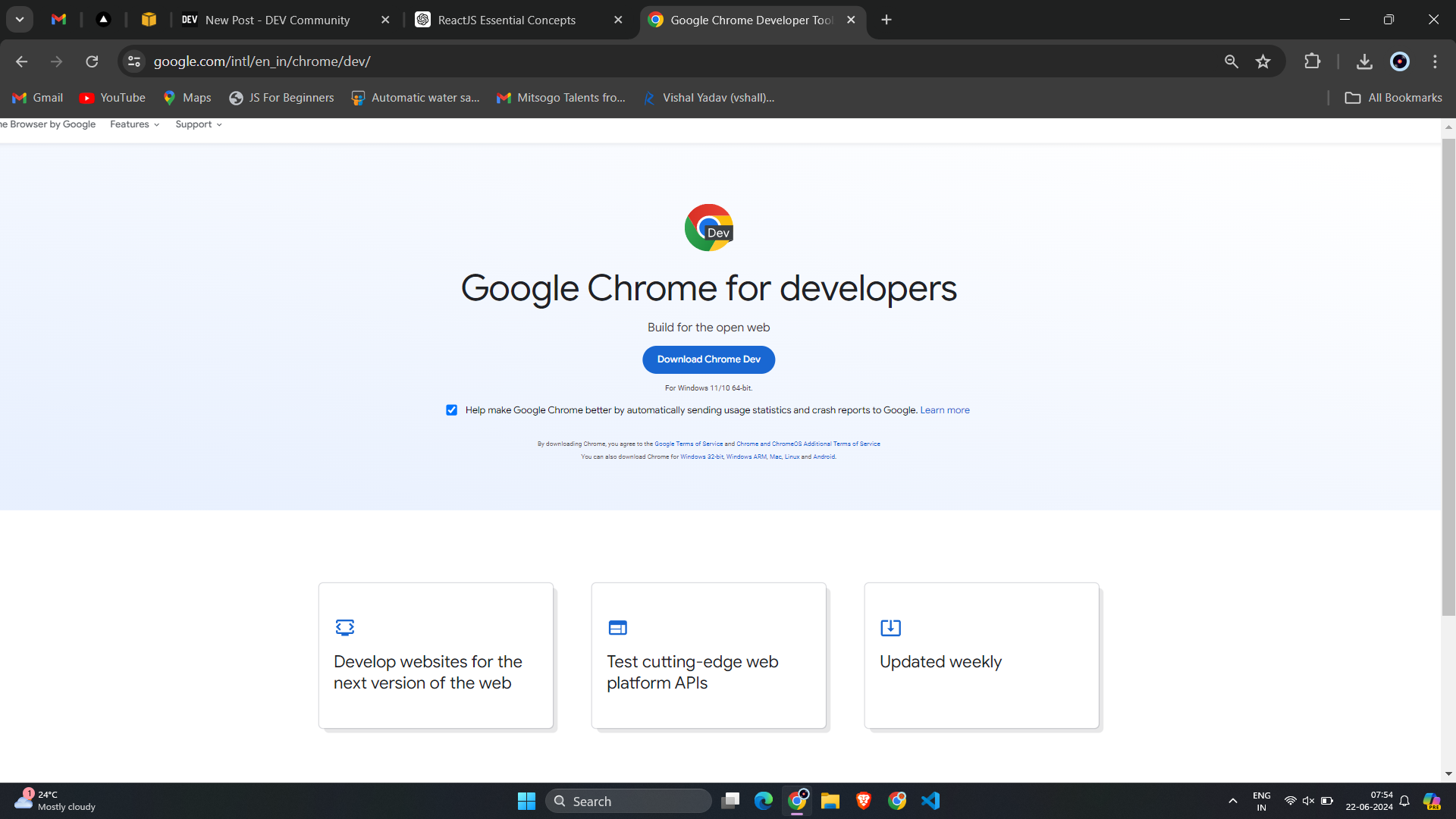Click inside the Windows search field

click(629, 800)
